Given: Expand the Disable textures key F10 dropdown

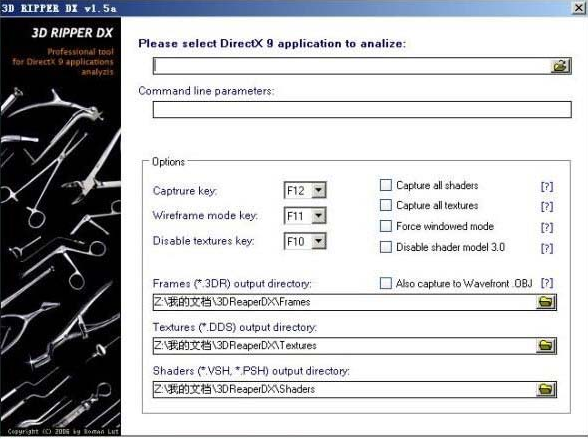Looking at the screenshot, I should (x=318, y=241).
